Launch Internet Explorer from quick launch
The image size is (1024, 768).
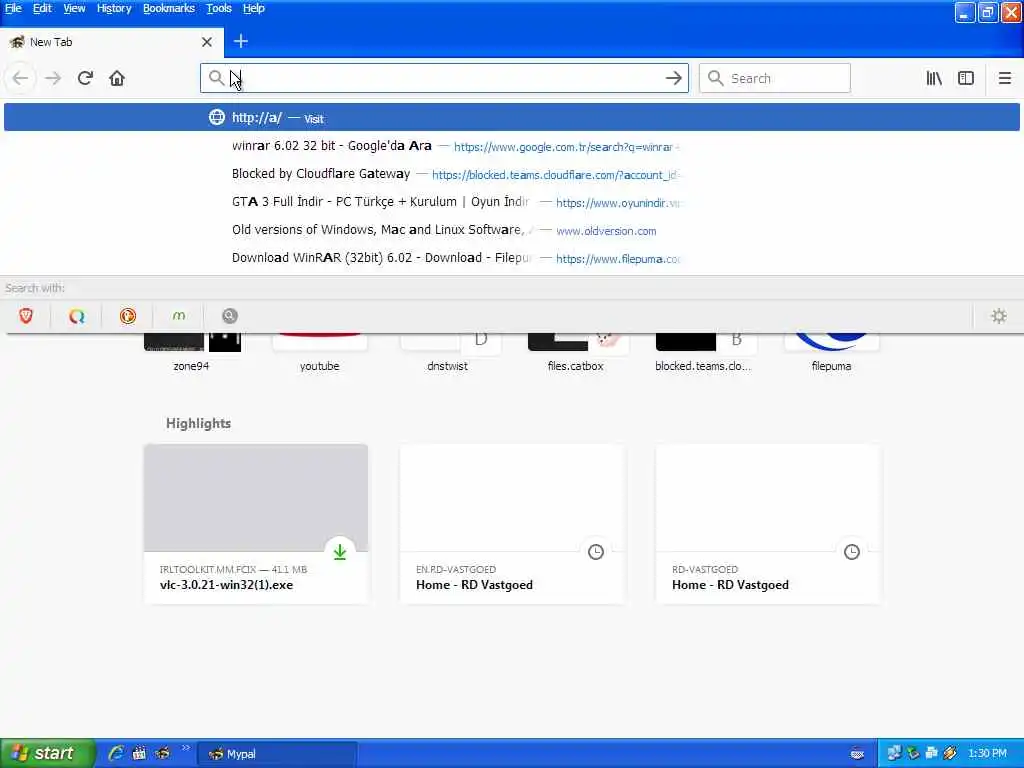click(116, 753)
